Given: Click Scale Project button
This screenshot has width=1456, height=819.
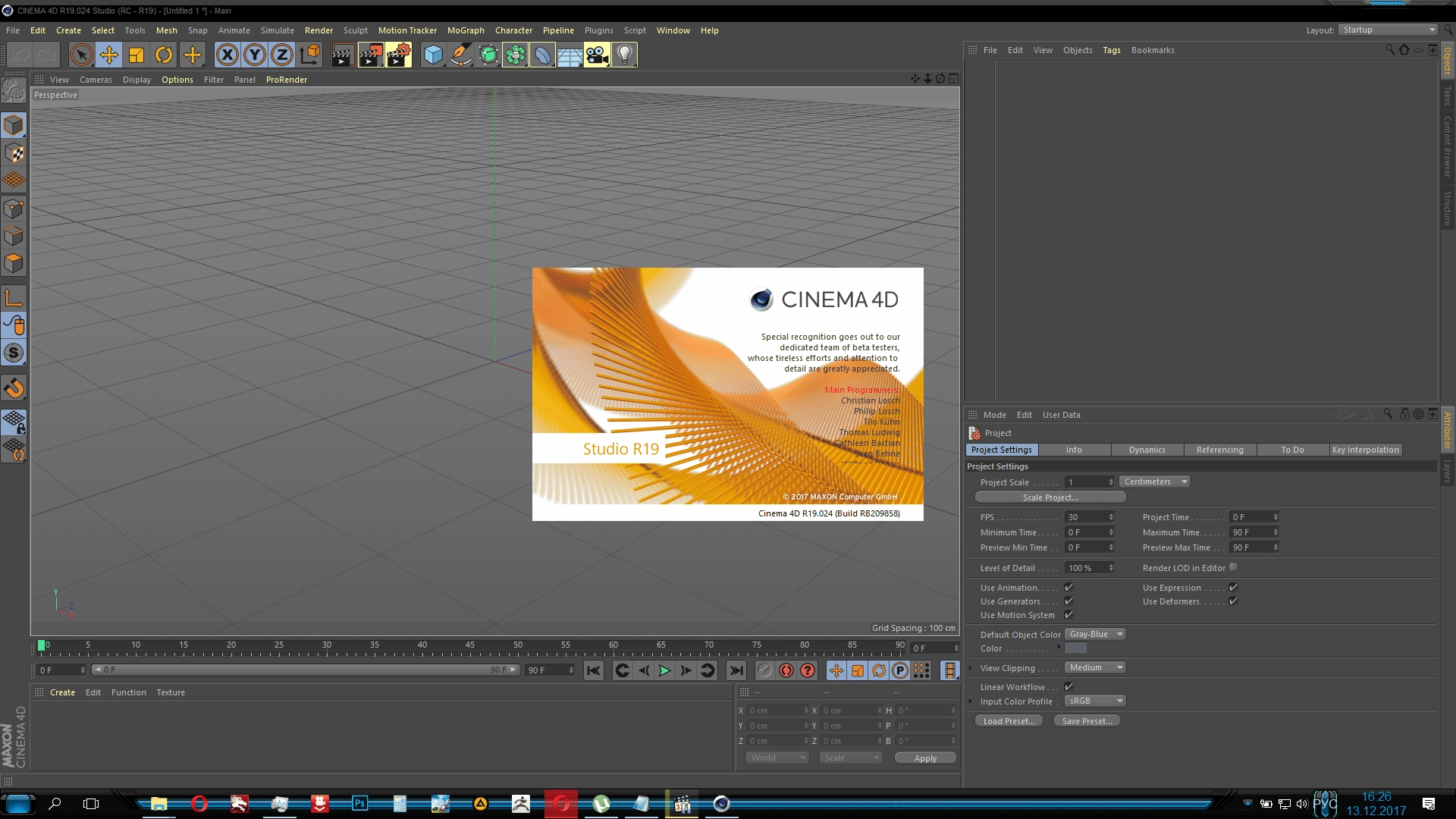Looking at the screenshot, I should [1050, 498].
